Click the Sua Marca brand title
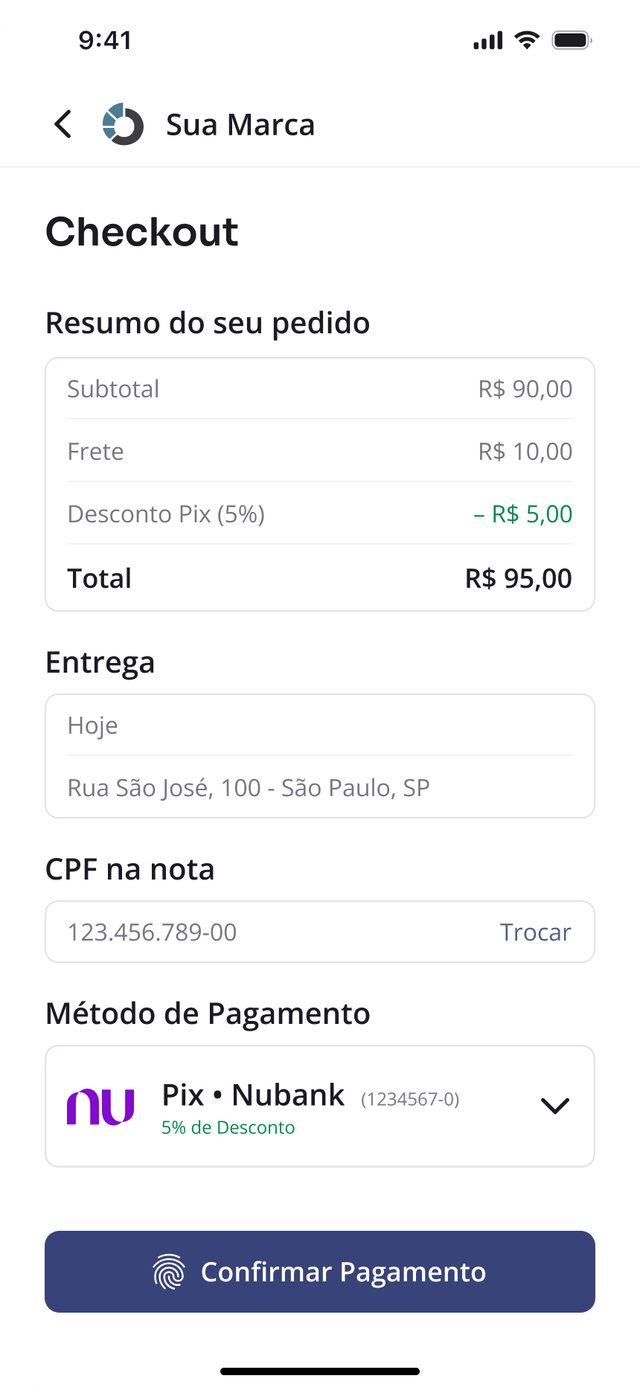Image resolution: width=640 pixels, height=1387 pixels. (x=240, y=125)
